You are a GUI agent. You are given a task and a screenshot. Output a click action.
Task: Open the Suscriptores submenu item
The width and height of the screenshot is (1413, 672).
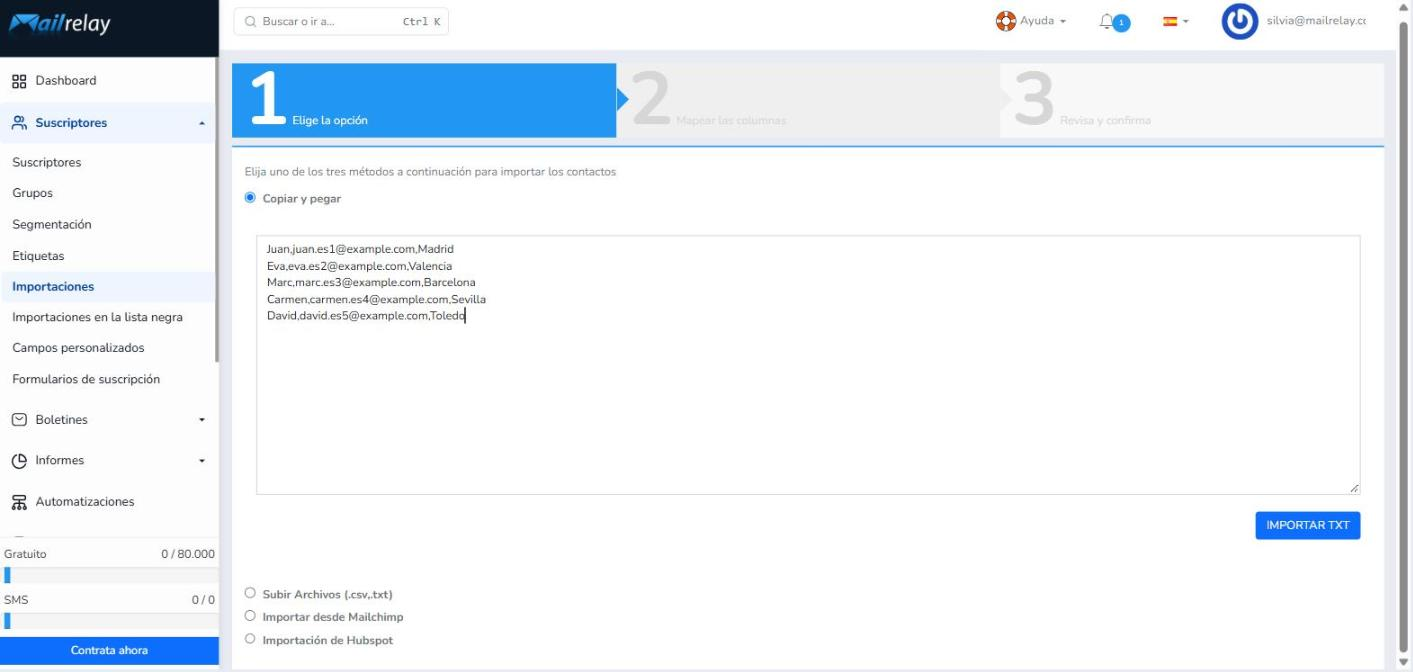pos(47,162)
